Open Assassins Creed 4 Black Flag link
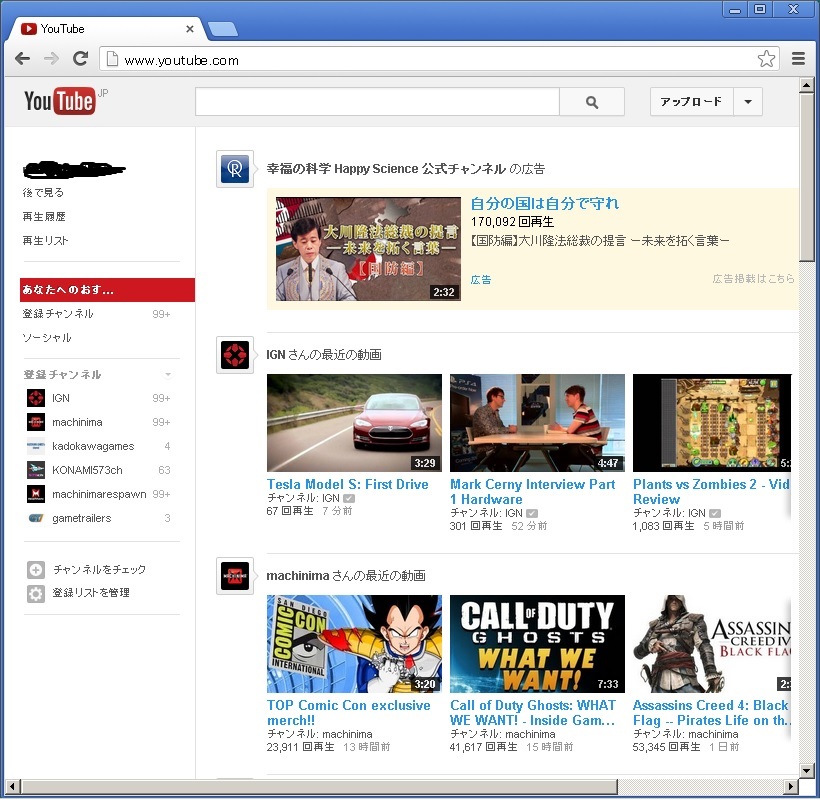This screenshot has height=800, width=820. click(x=711, y=713)
